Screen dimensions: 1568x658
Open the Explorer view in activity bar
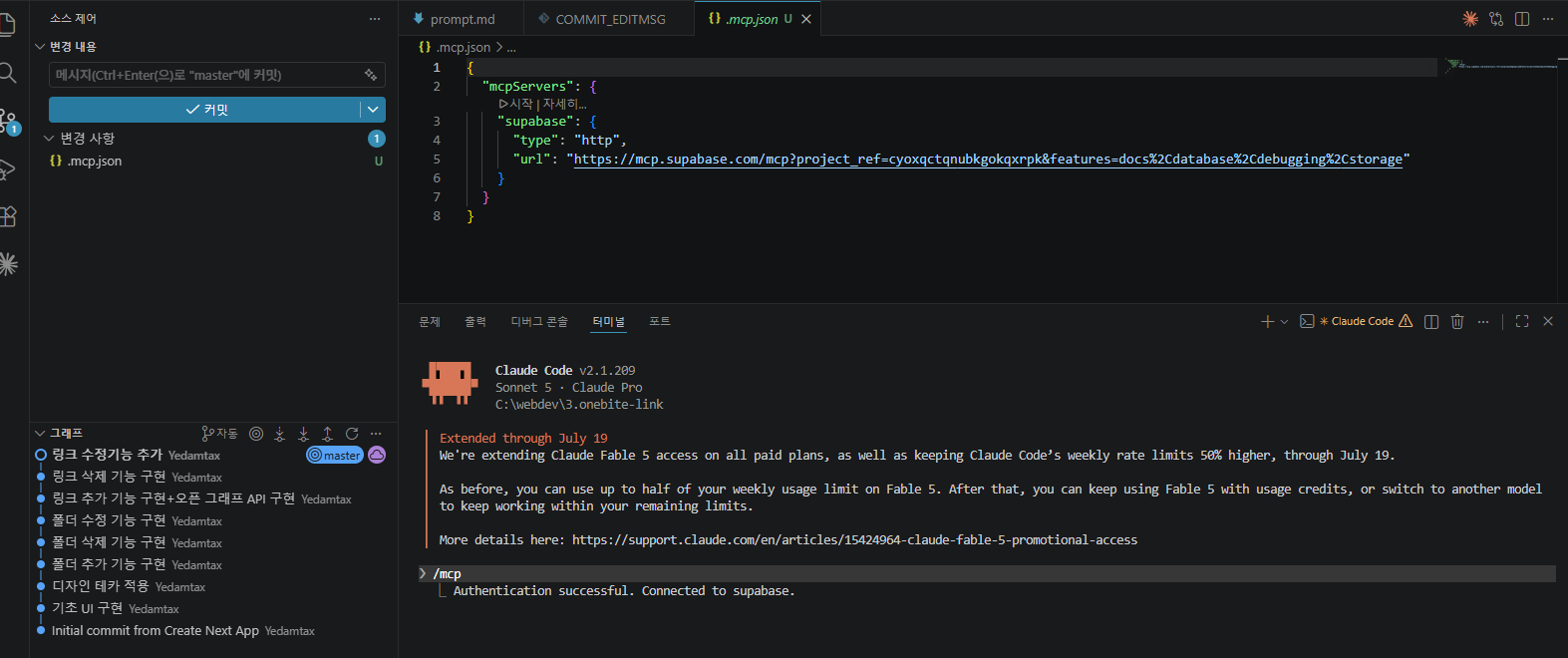pos(7,25)
